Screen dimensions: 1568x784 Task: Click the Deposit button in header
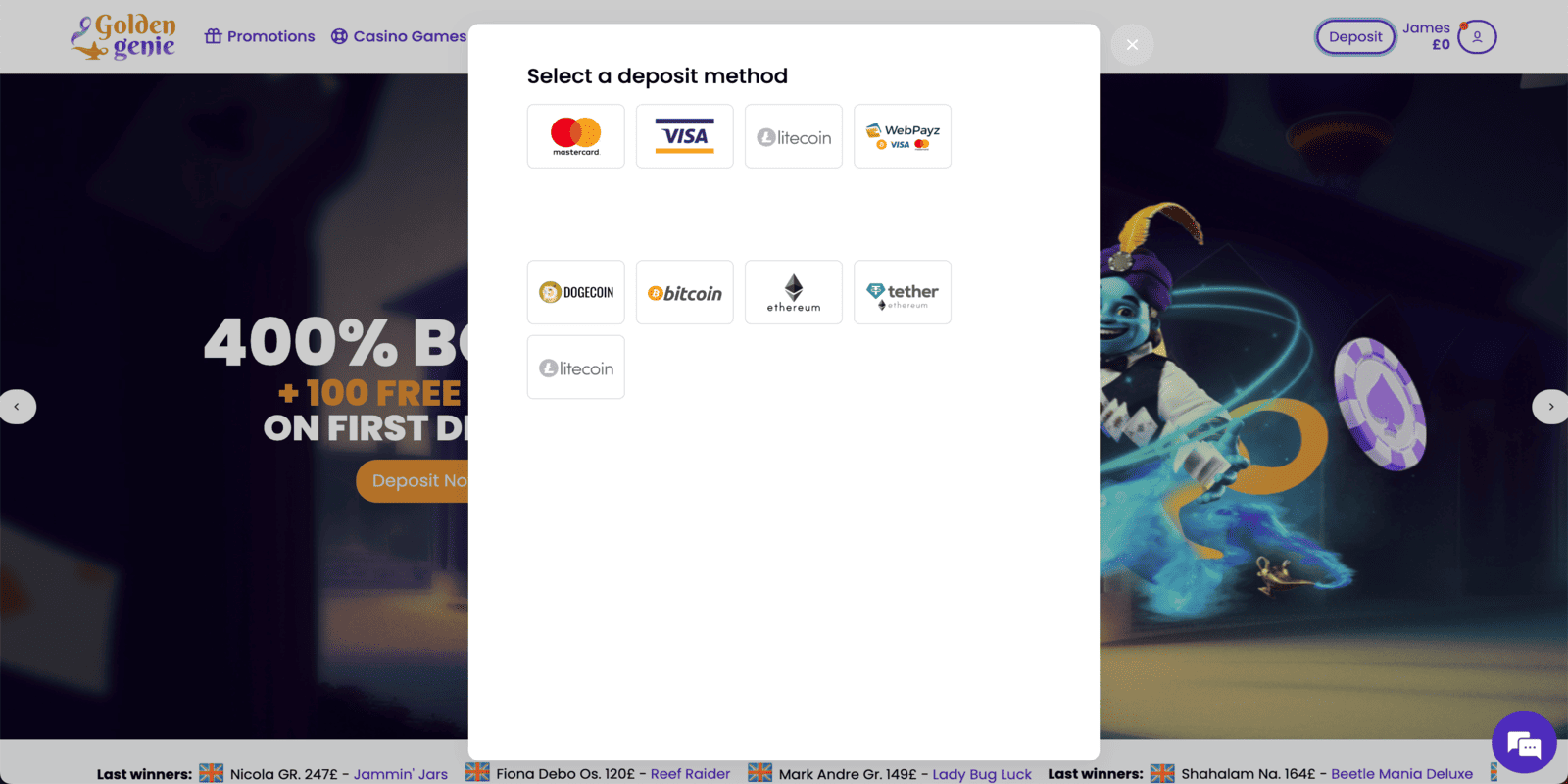(1354, 37)
